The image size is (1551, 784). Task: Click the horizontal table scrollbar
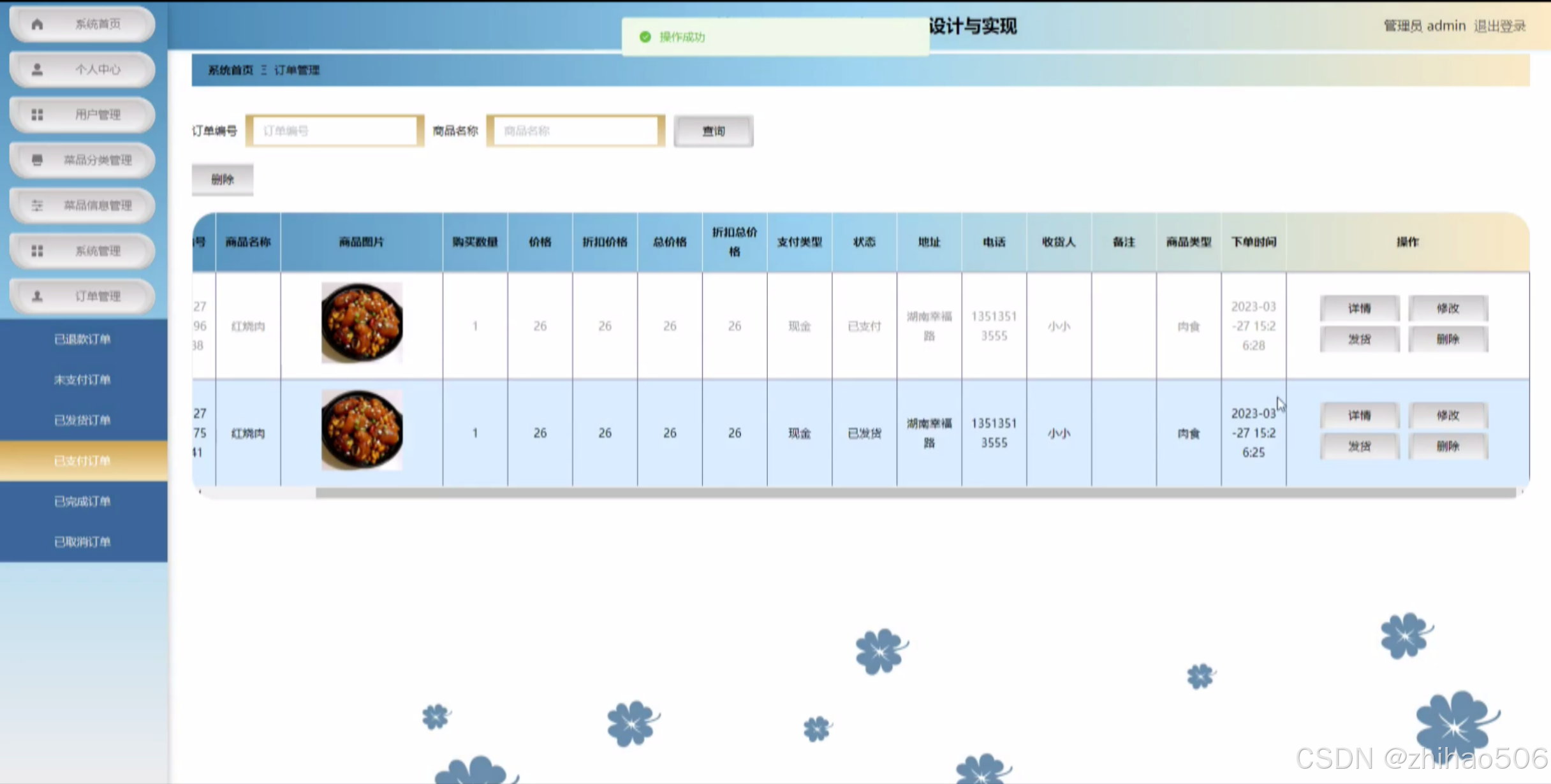pyautogui.click(x=915, y=493)
